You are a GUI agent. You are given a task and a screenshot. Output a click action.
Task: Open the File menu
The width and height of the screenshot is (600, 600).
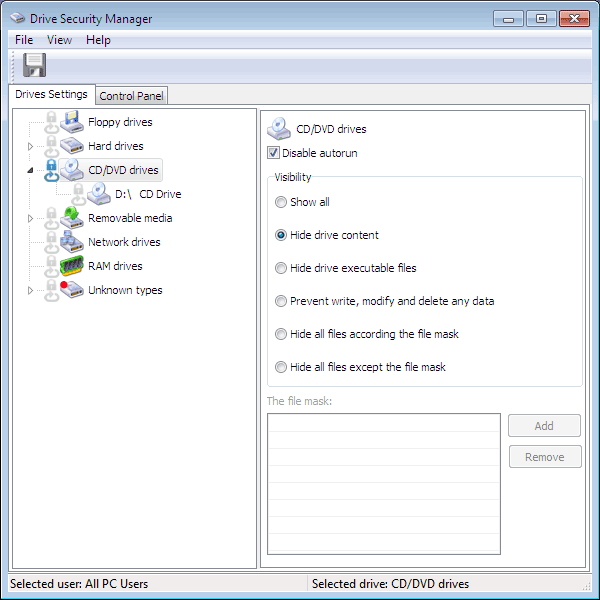[x=24, y=40]
